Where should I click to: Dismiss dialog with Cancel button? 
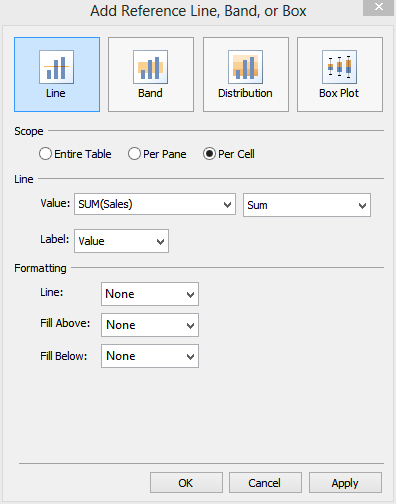[x=265, y=483]
